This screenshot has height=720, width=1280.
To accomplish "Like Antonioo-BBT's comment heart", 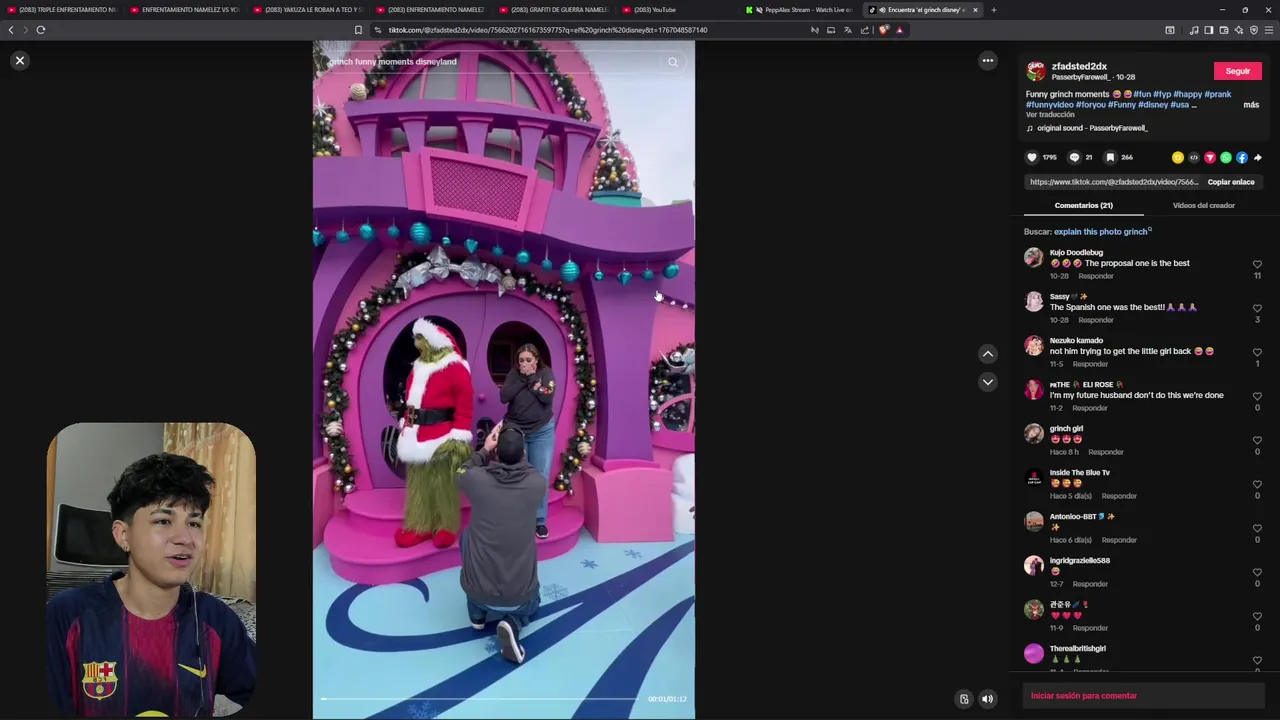I will [1257, 528].
